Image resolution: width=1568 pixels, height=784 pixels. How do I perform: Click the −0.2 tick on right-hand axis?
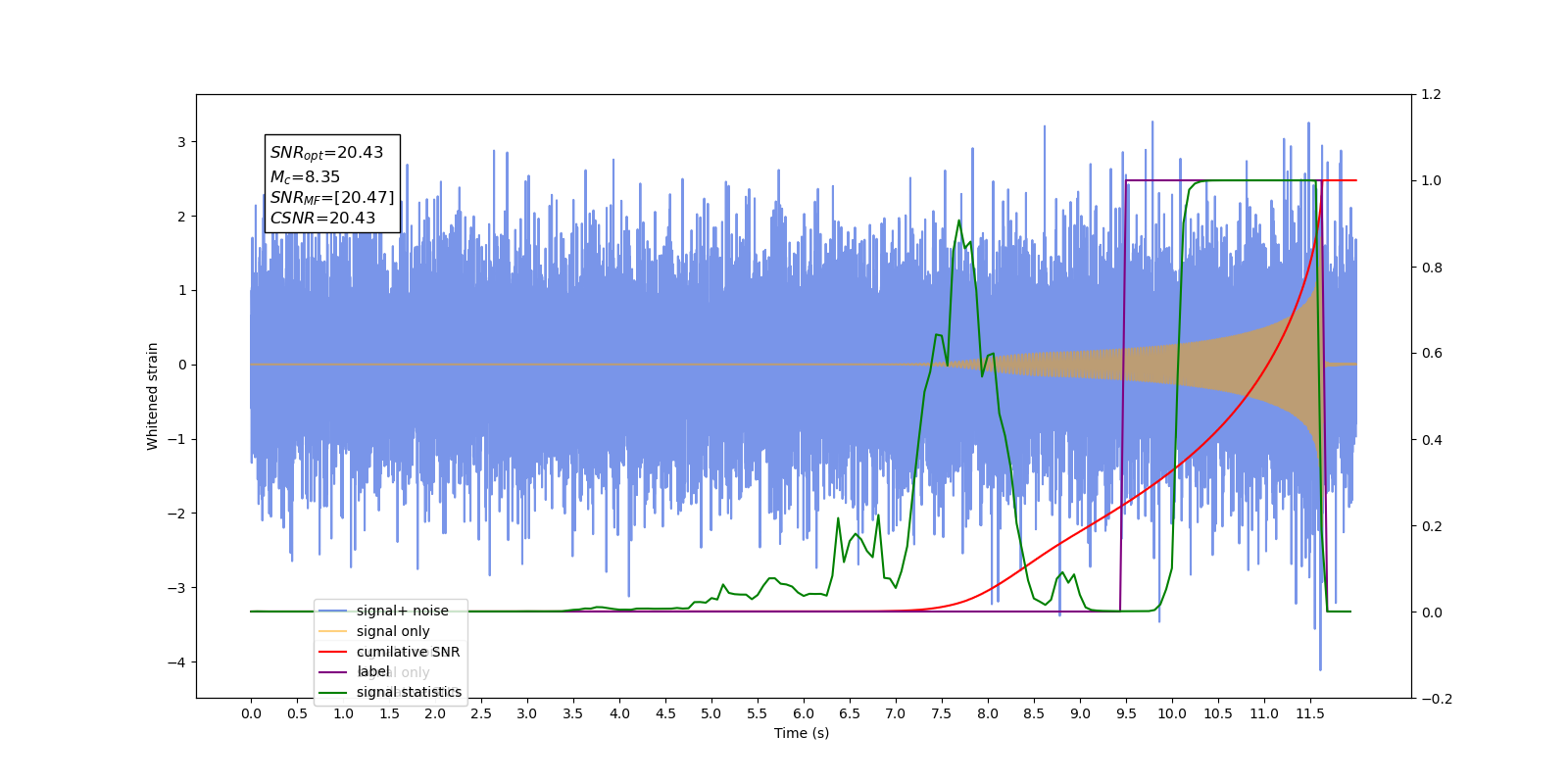(1436, 699)
